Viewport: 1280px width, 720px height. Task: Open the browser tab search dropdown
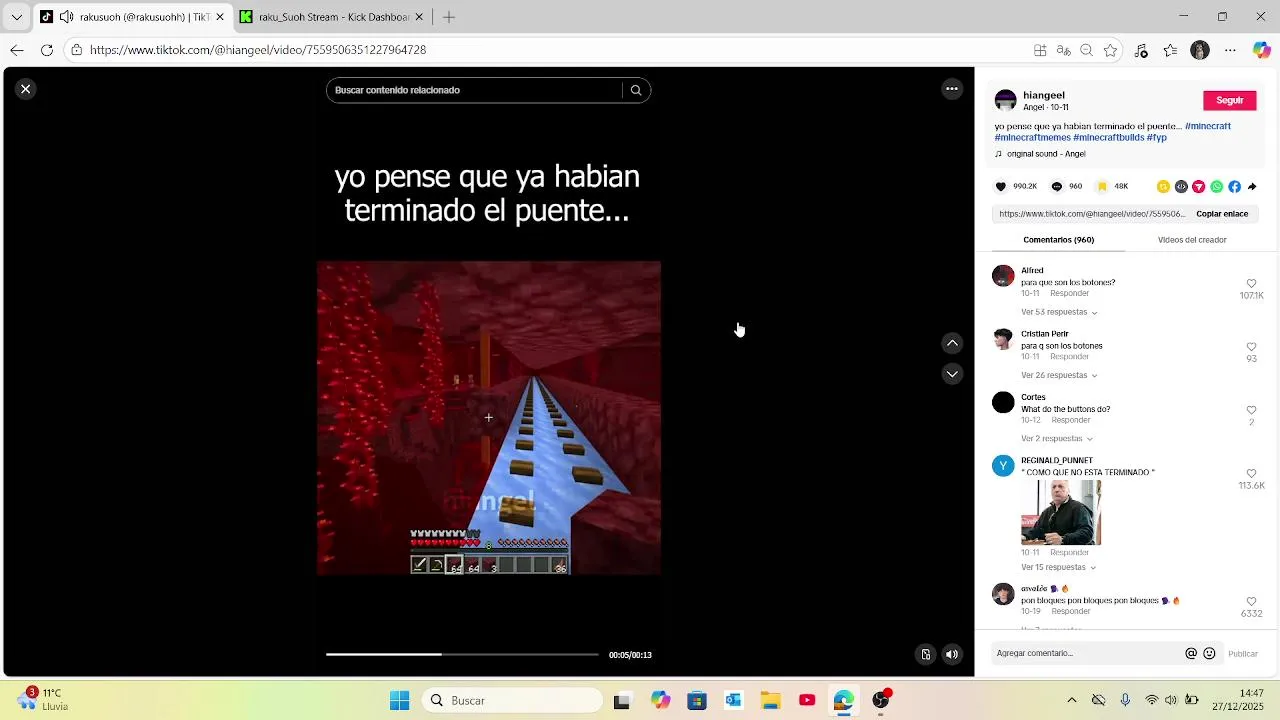click(16, 17)
